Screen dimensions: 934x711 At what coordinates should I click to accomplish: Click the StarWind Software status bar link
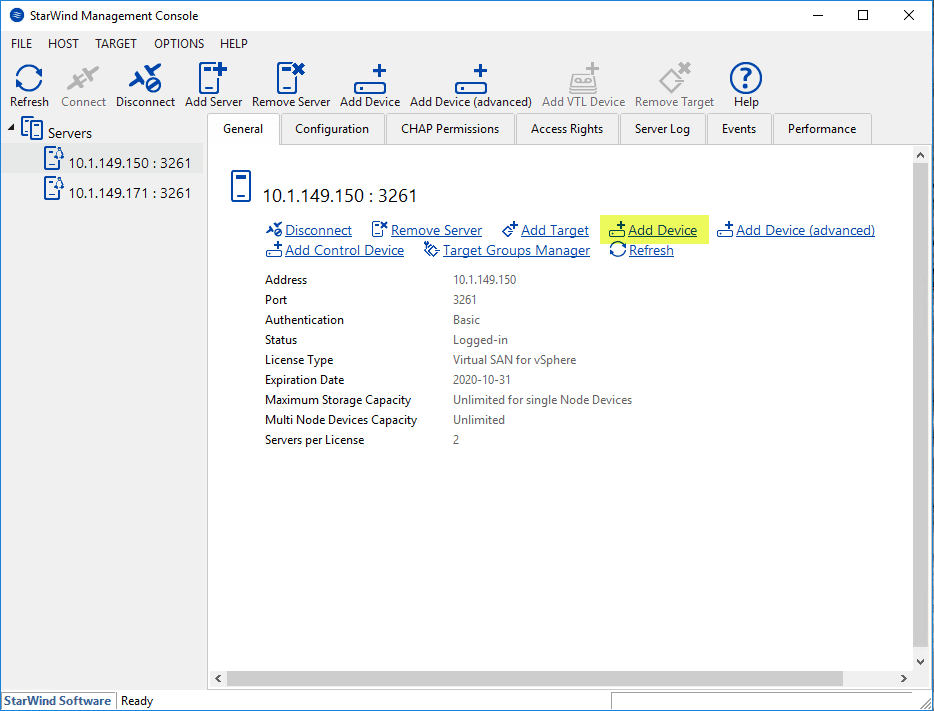pos(57,701)
